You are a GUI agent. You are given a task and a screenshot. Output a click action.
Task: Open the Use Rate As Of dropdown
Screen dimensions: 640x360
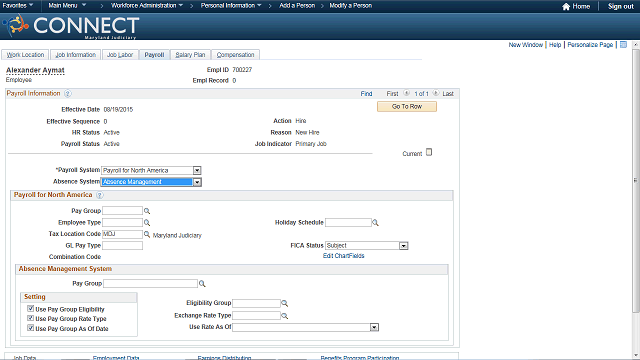(374, 327)
